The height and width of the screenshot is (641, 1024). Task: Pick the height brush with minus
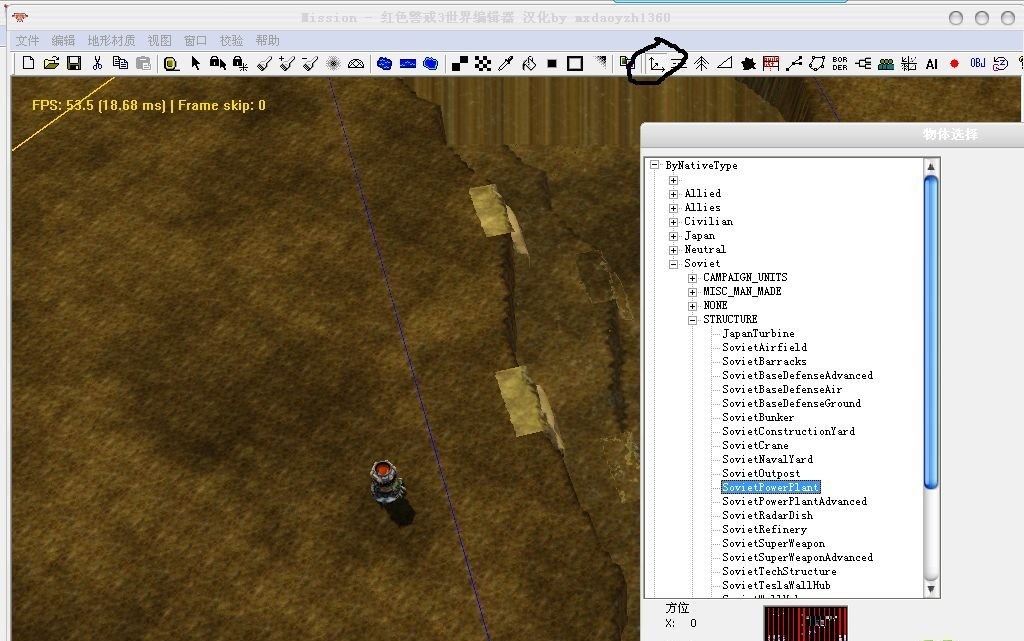[x=310, y=63]
